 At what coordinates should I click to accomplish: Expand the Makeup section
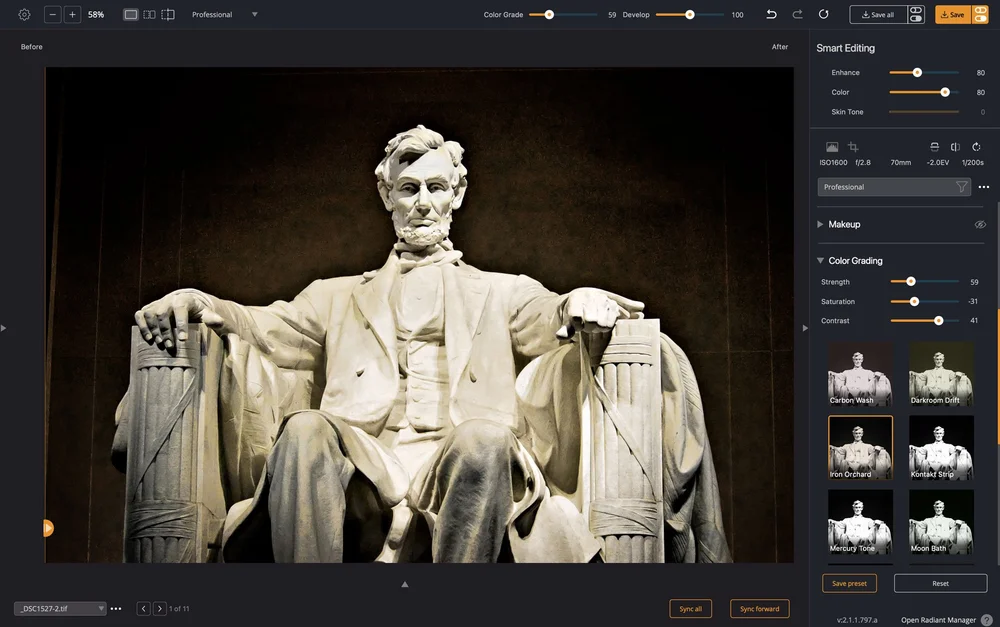pyautogui.click(x=820, y=225)
